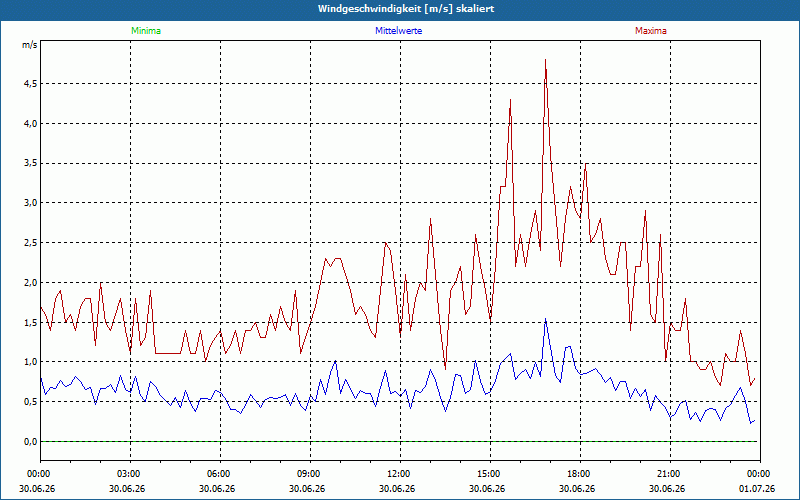This screenshot has height=500, width=800.
Task: Select the 09:00 time axis marker
Action: pyautogui.click(x=310, y=474)
